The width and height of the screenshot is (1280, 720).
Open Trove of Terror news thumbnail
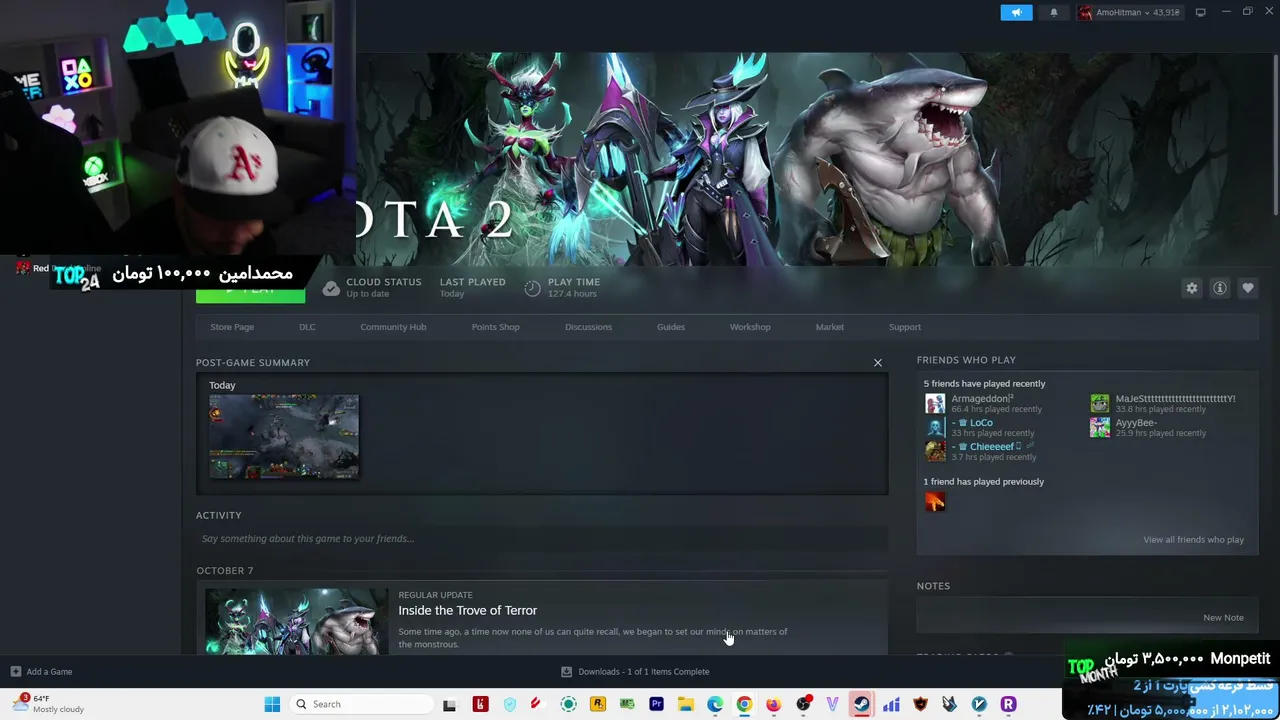(x=296, y=621)
